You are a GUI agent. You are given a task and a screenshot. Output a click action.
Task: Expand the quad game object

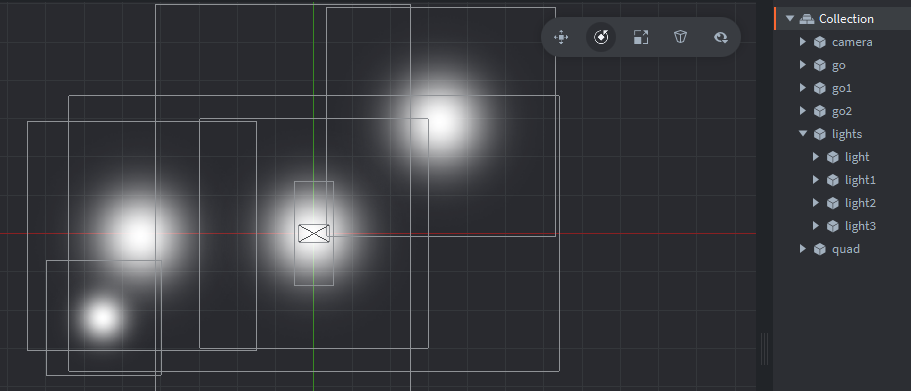tap(803, 249)
